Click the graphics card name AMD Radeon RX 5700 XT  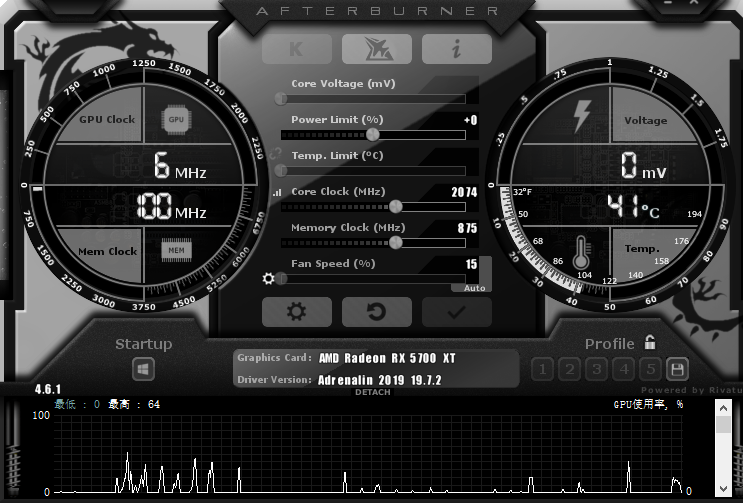tap(387, 358)
